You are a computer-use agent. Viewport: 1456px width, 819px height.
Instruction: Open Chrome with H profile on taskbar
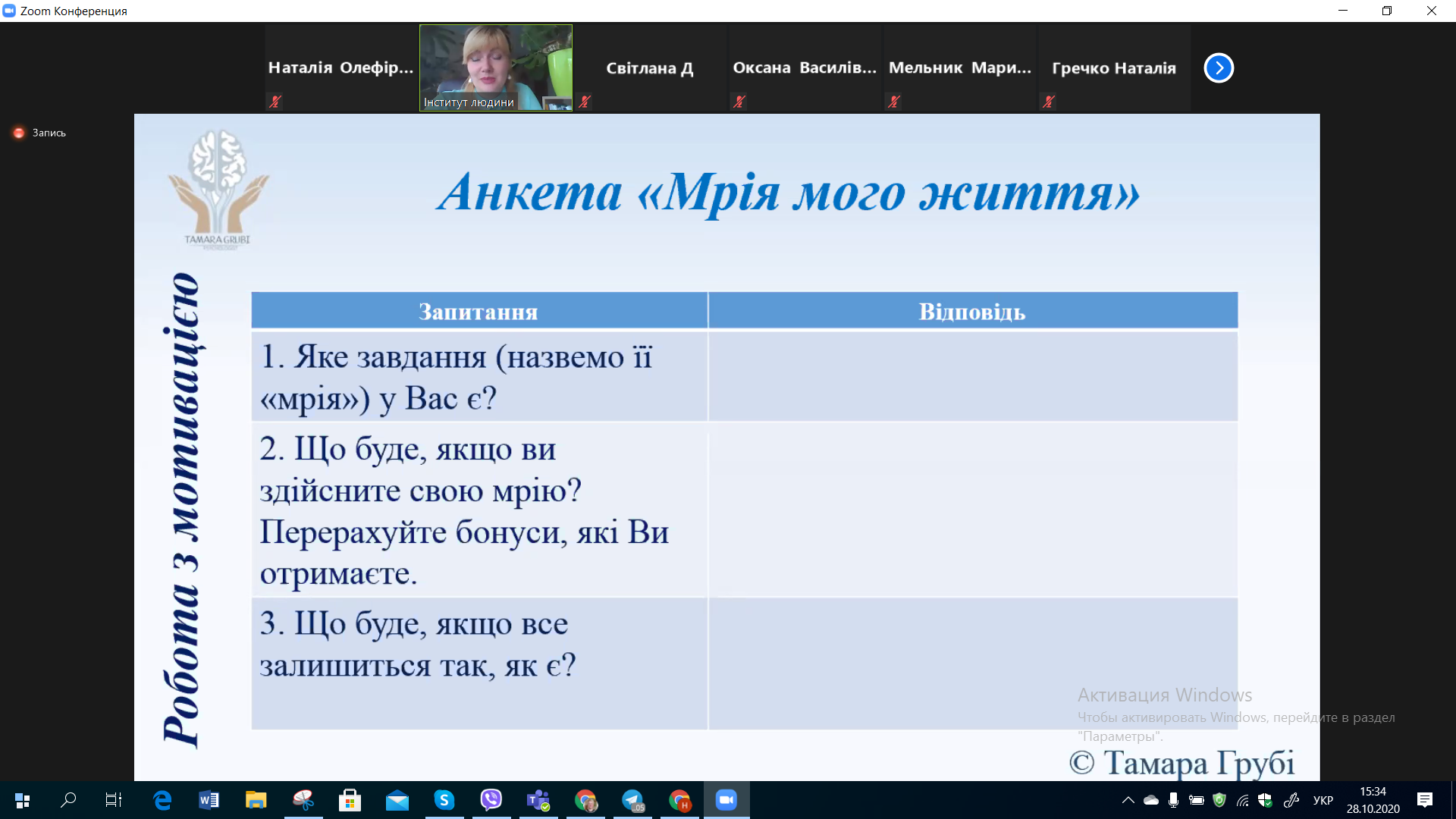(x=679, y=800)
